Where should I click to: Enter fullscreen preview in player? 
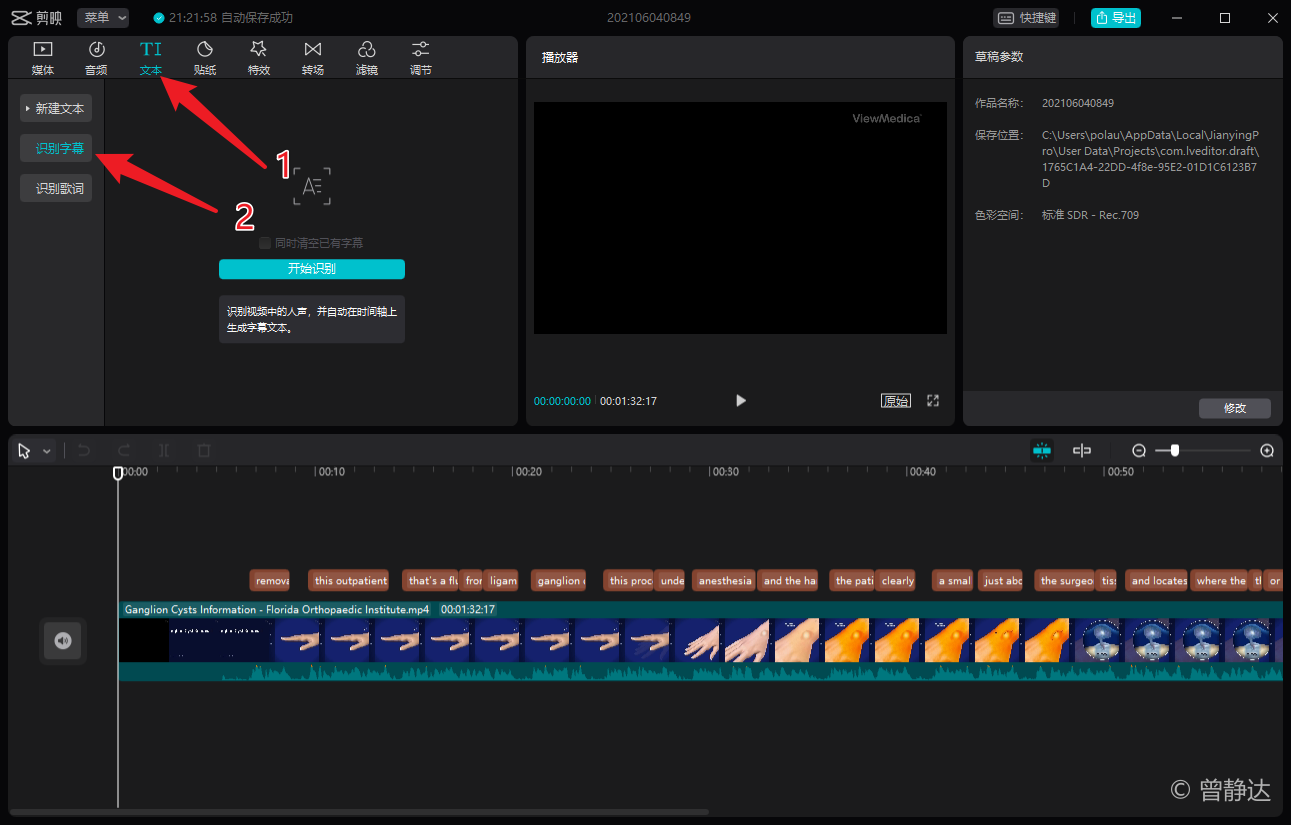pos(933,400)
